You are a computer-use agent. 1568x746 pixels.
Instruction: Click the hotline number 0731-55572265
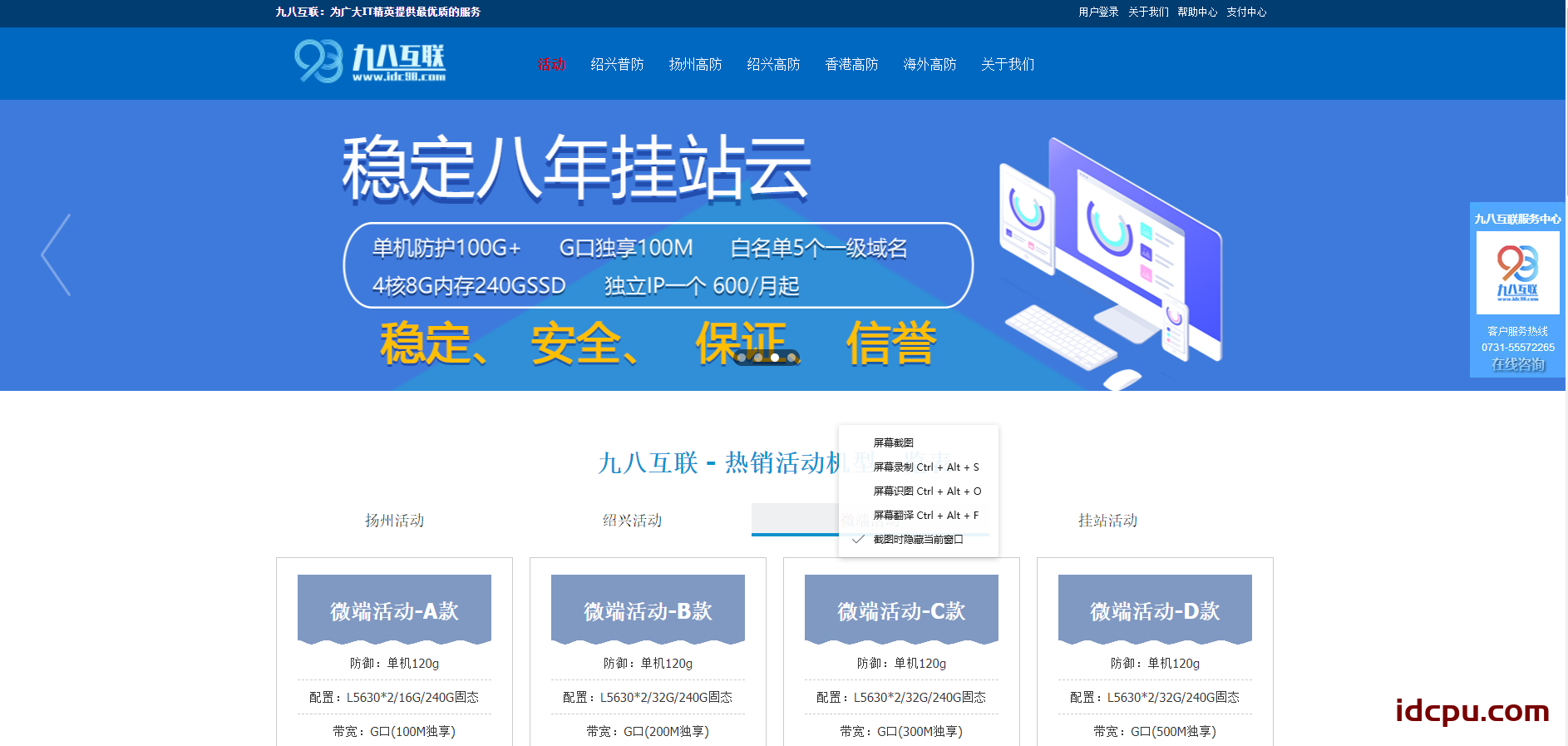tap(1517, 348)
